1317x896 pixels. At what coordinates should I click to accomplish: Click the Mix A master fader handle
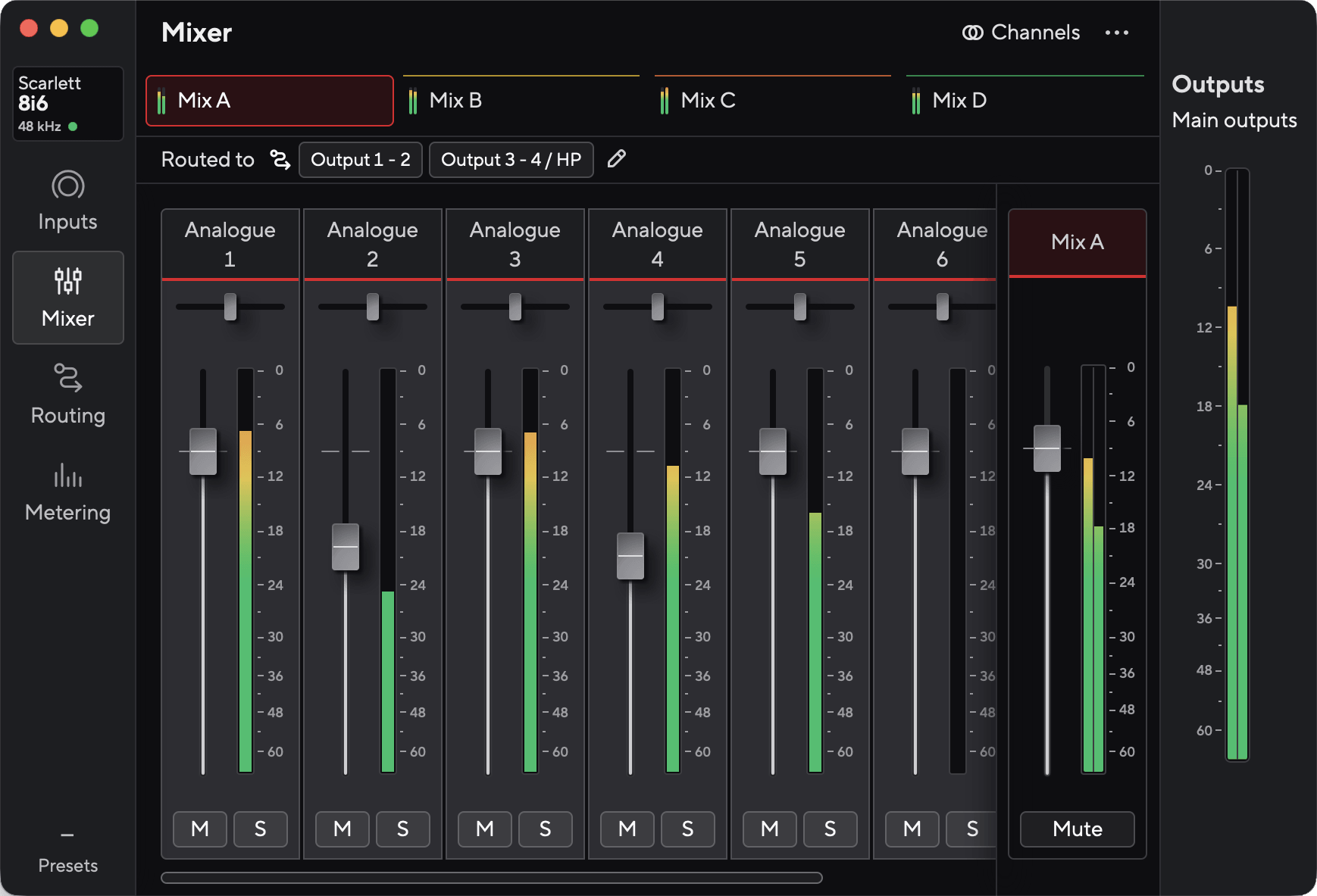pyautogui.click(x=1047, y=448)
